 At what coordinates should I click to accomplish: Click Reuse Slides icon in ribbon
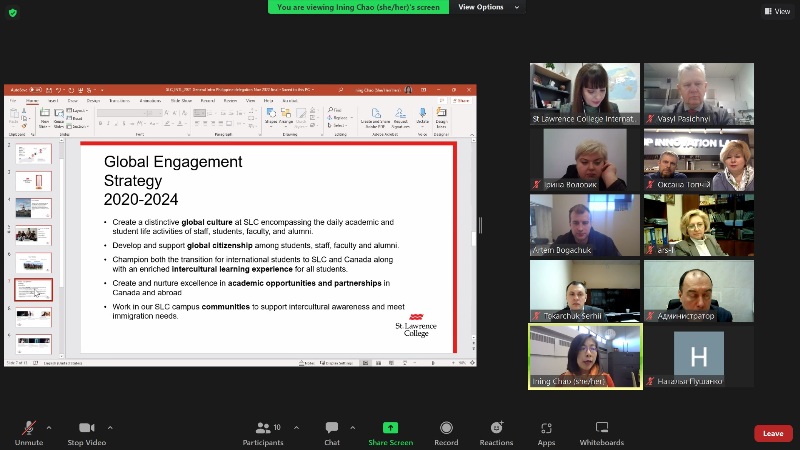pyautogui.click(x=59, y=118)
